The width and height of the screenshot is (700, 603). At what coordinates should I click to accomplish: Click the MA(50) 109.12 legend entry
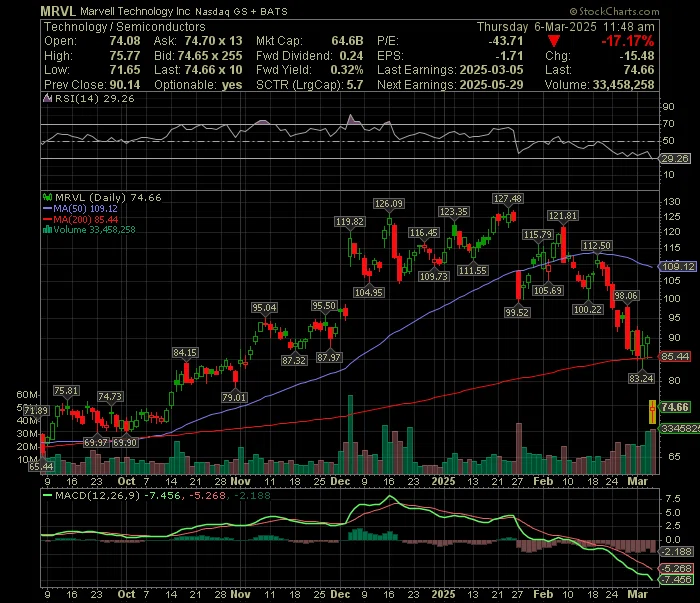point(80,208)
